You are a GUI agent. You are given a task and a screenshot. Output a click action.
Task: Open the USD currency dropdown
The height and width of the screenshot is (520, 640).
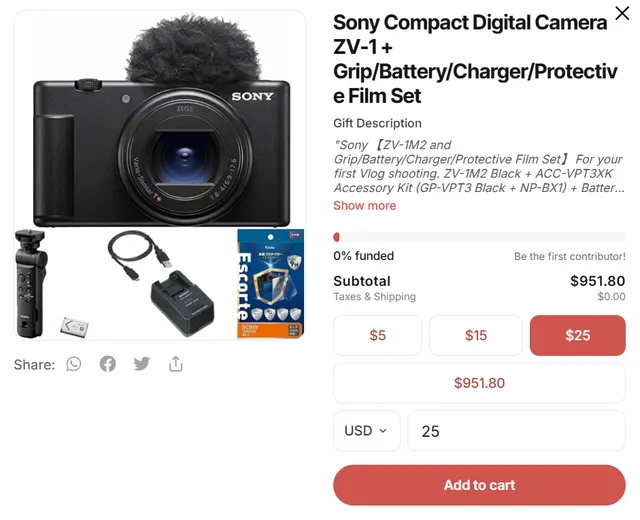click(366, 431)
